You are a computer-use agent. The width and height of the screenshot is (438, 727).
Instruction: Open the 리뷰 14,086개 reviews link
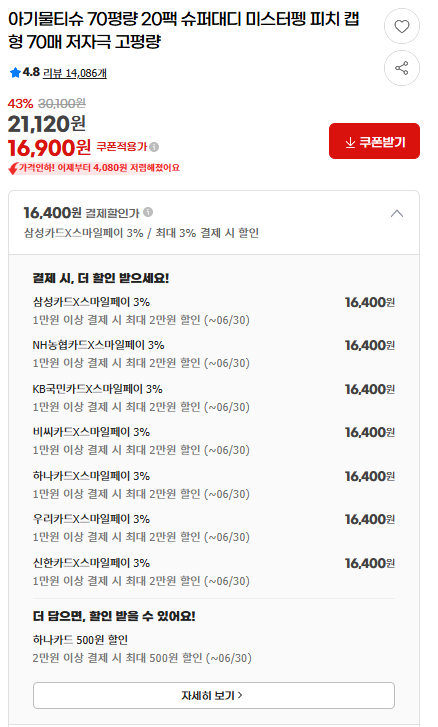[x=75, y=73]
